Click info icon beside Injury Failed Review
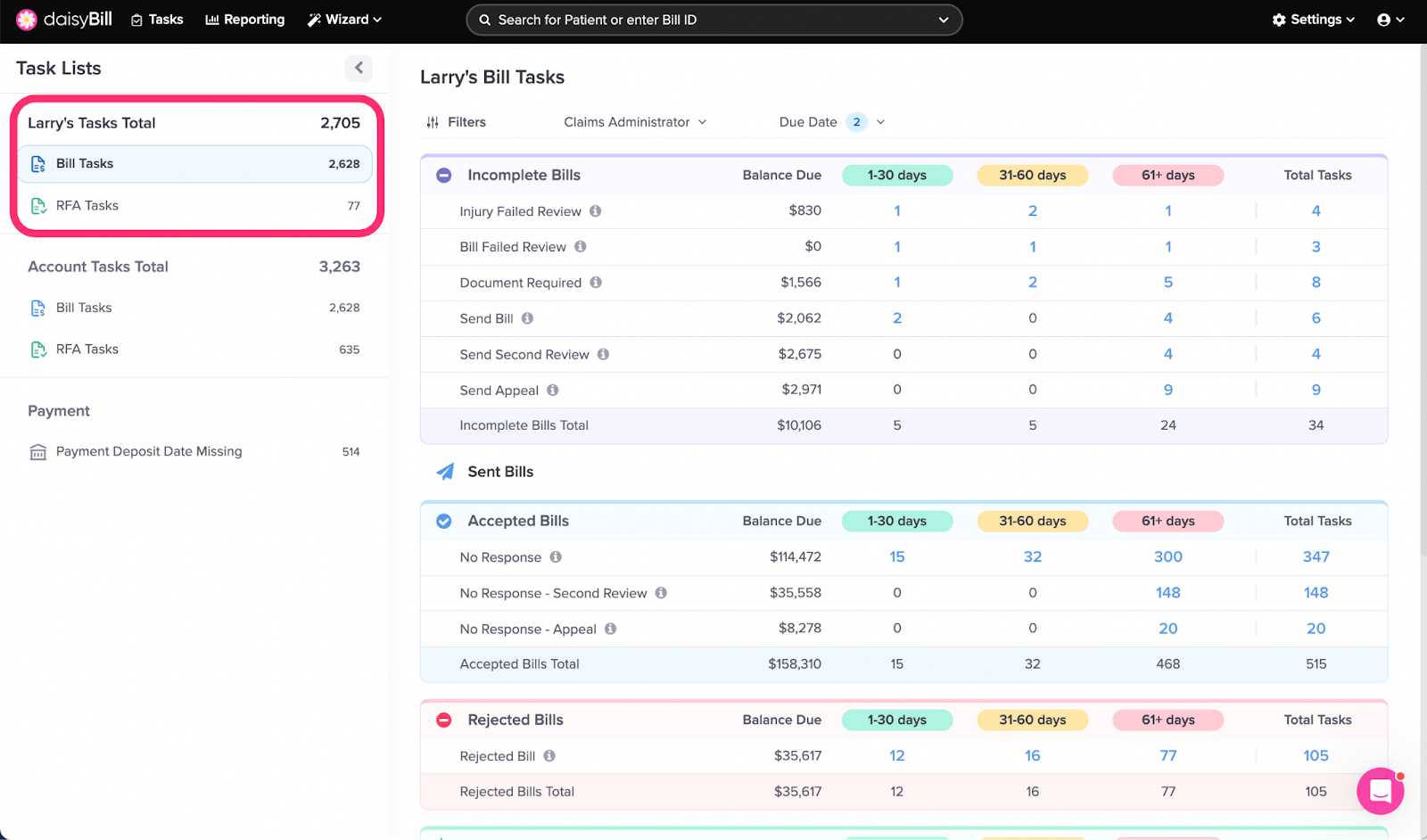 (595, 211)
